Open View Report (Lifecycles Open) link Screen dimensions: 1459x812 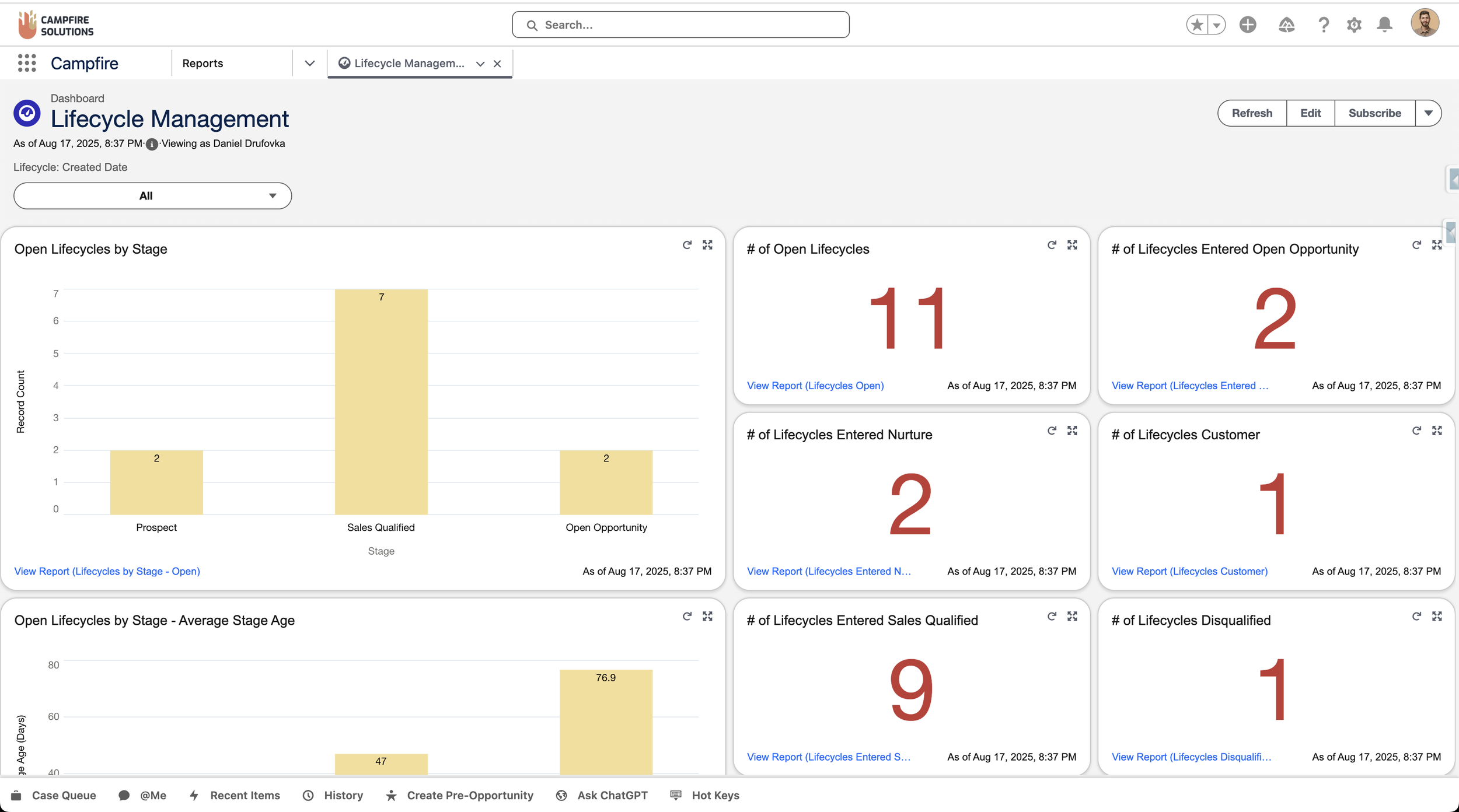coord(815,386)
